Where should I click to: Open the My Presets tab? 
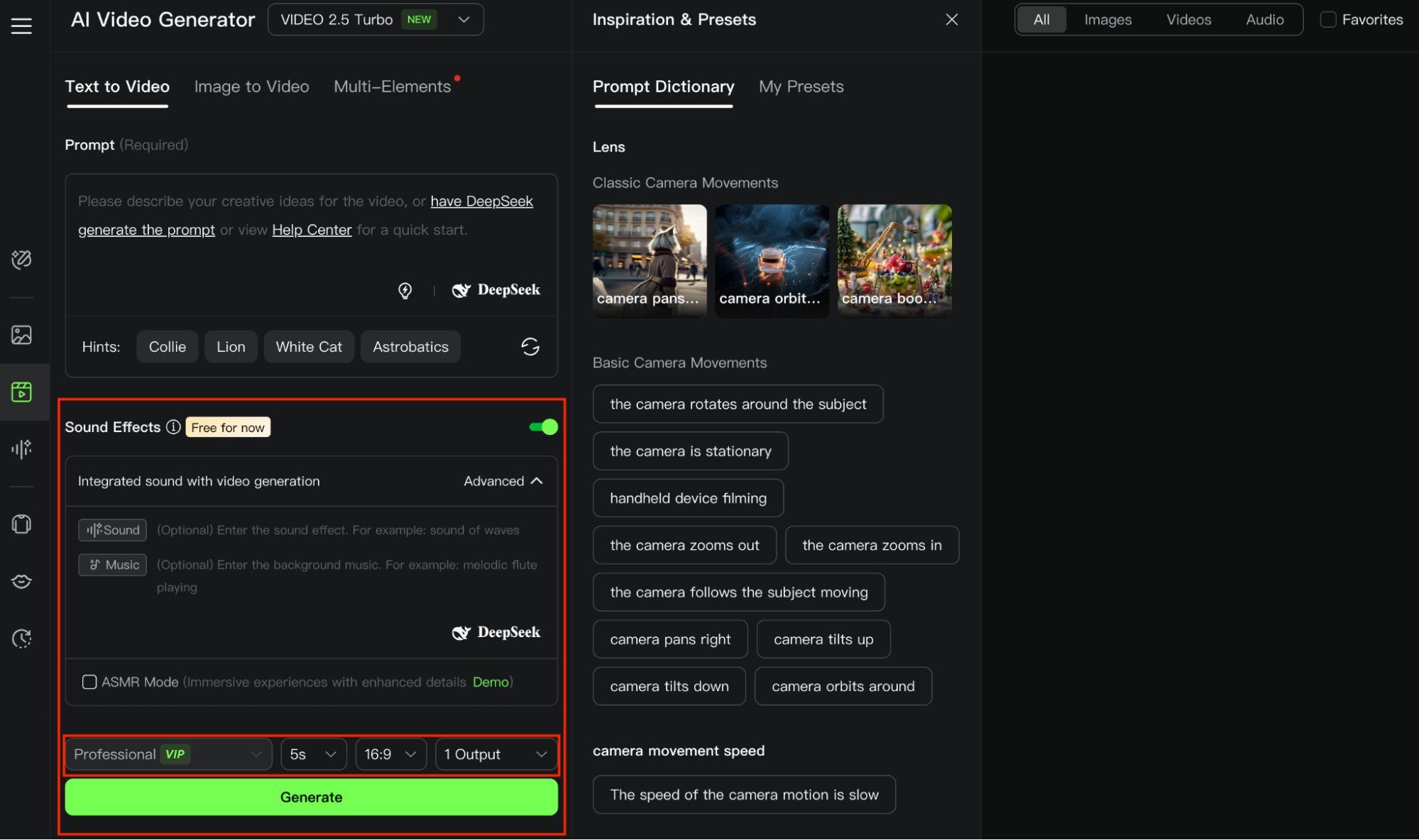pos(801,87)
